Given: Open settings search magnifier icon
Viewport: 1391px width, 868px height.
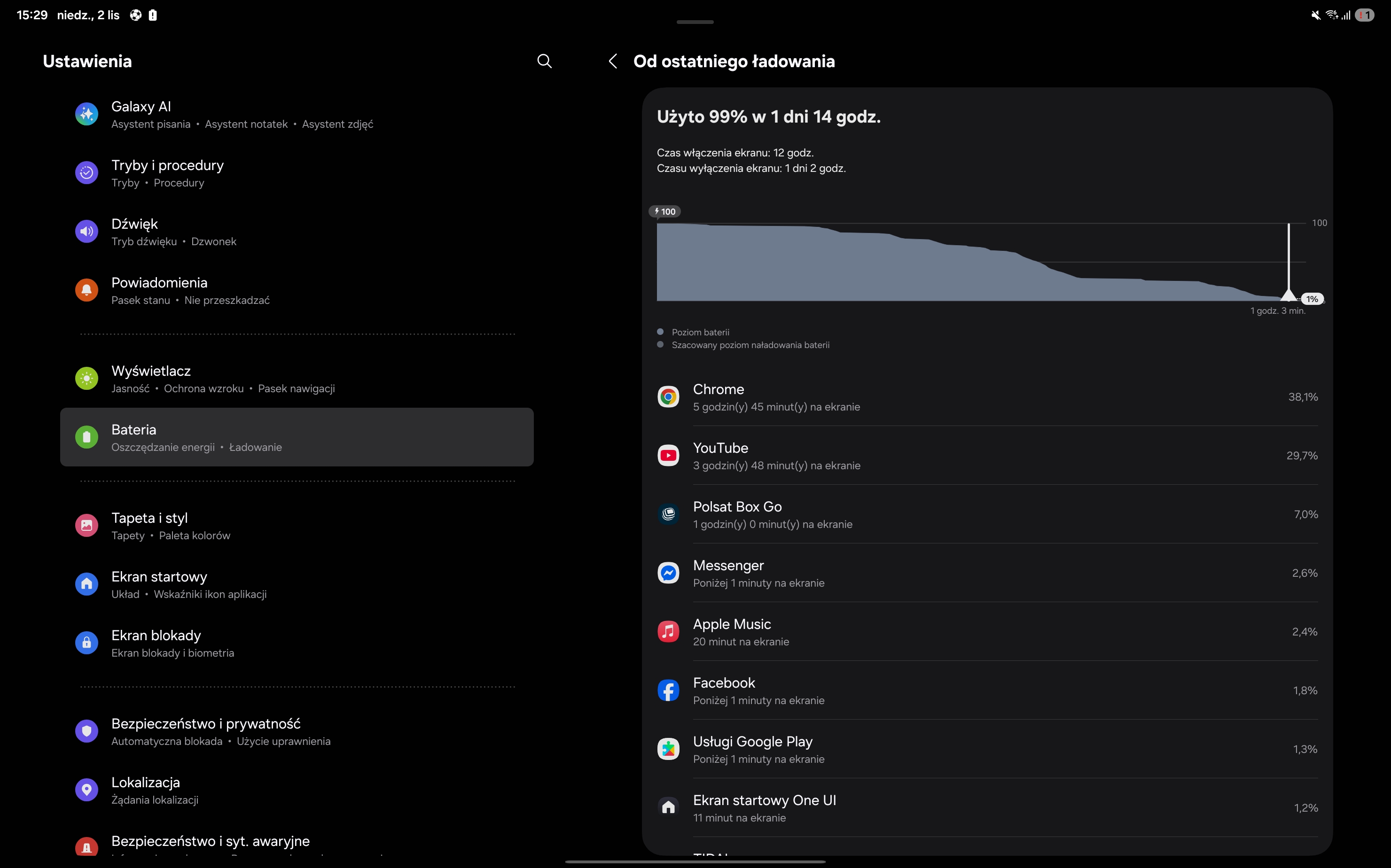Looking at the screenshot, I should coord(544,62).
